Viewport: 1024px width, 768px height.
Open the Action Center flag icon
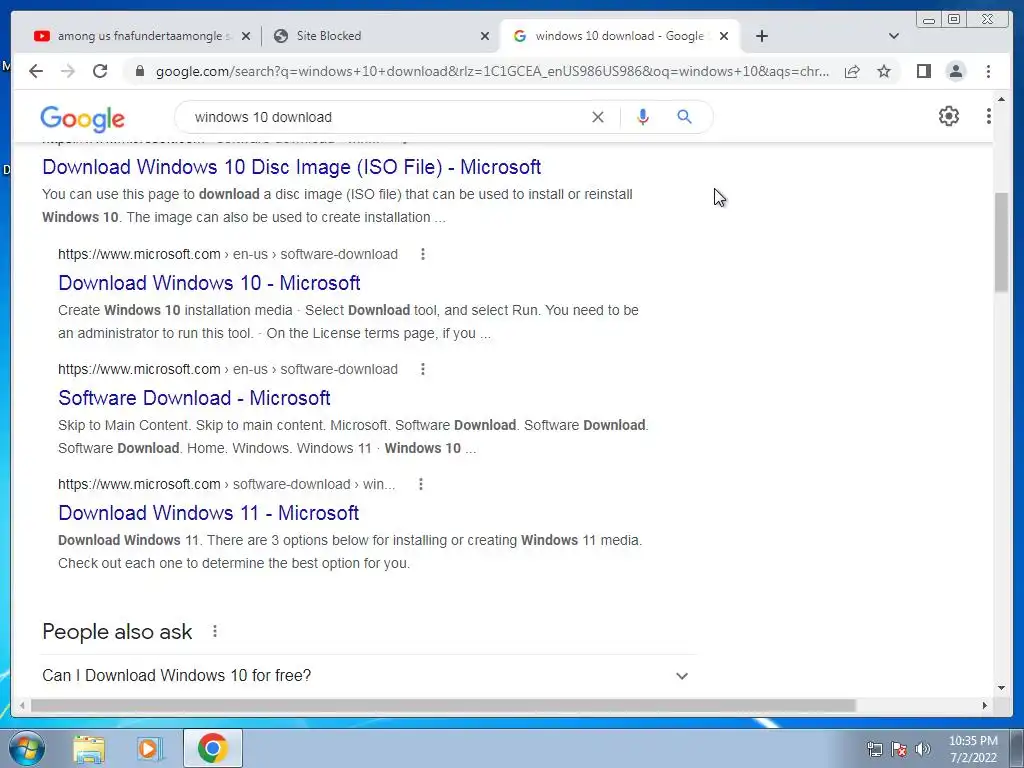tap(899, 749)
